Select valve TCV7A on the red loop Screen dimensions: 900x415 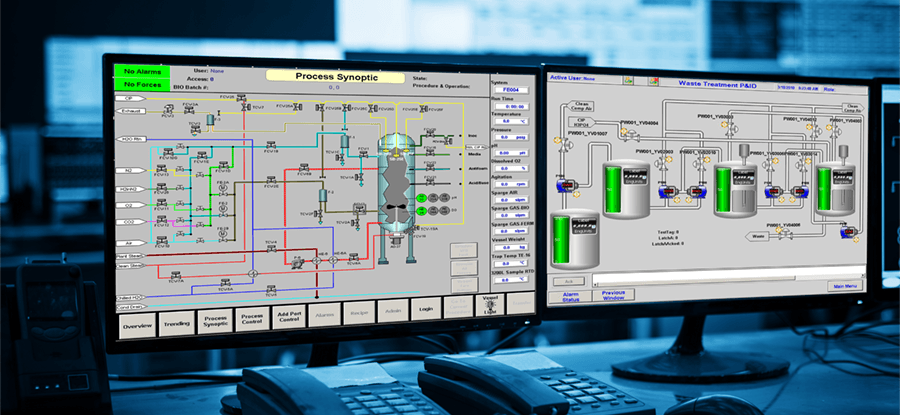[x=176, y=276]
